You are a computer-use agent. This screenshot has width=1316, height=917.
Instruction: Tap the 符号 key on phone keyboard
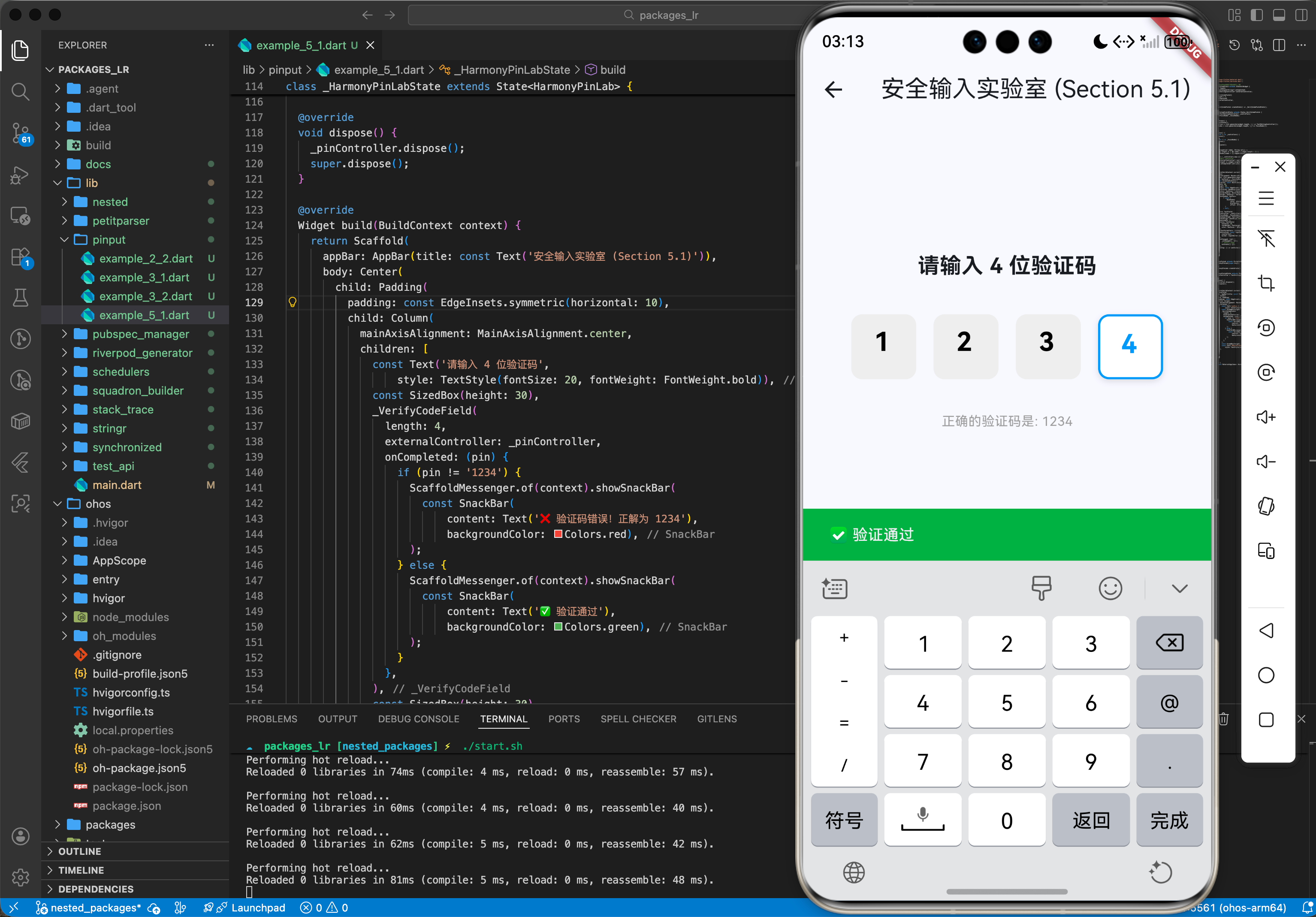pyautogui.click(x=844, y=820)
